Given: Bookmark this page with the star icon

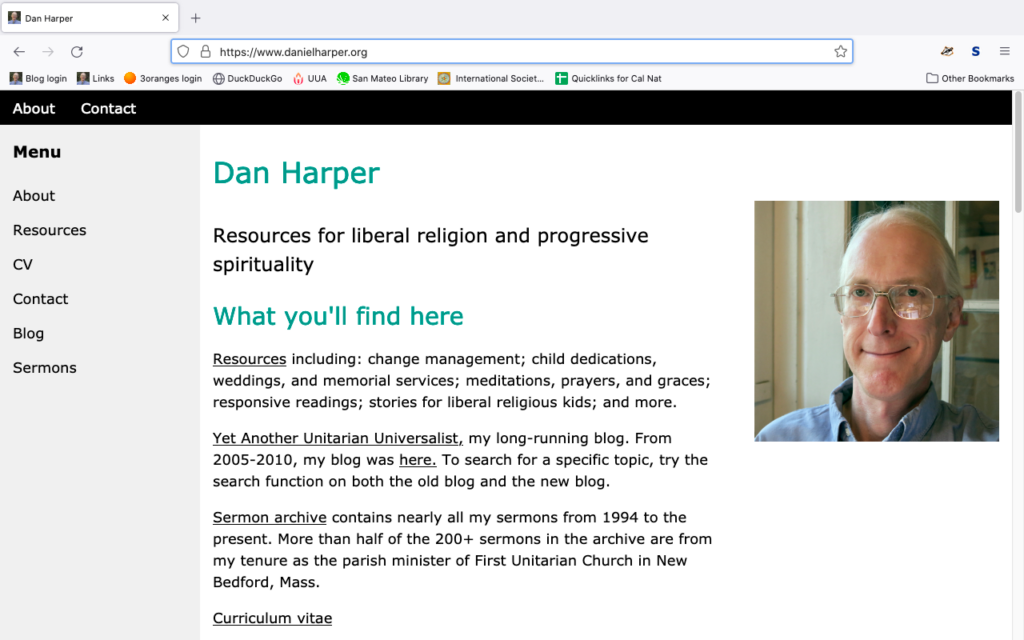Looking at the screenshot, I should tap(841, 52).
